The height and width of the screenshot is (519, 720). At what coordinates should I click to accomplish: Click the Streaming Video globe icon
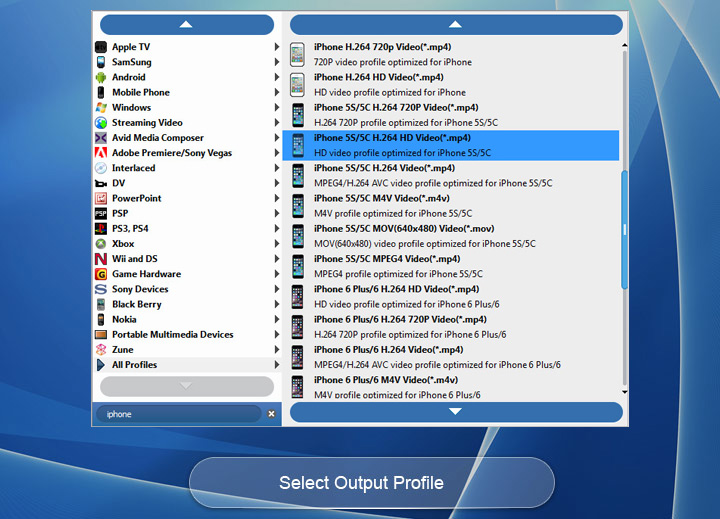tap(101, 123)
